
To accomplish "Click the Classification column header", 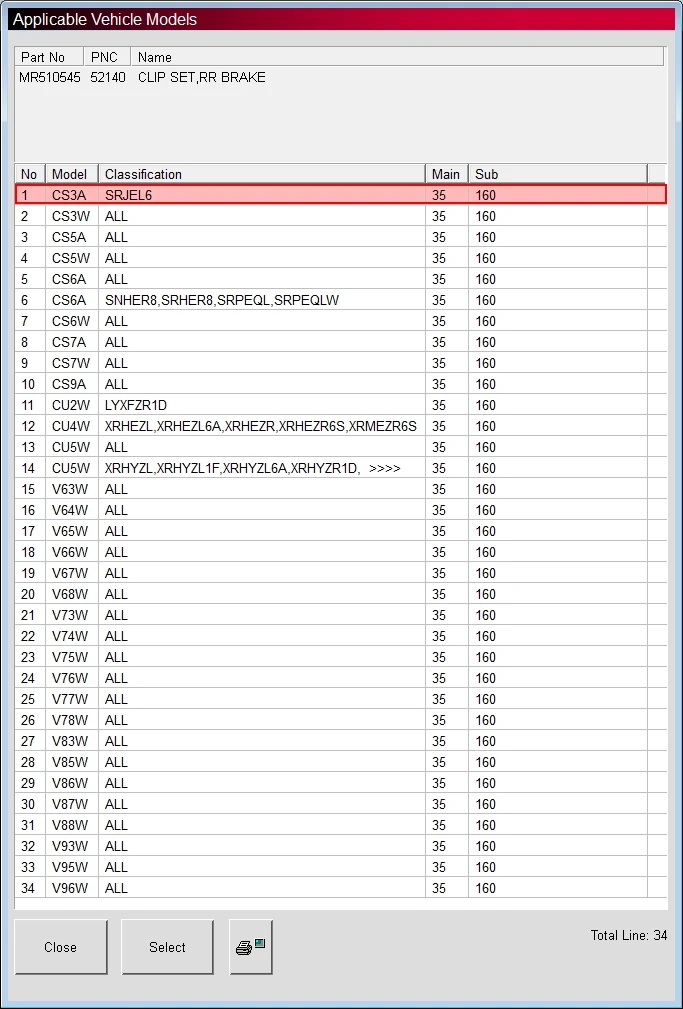I will tap(262, 174).
